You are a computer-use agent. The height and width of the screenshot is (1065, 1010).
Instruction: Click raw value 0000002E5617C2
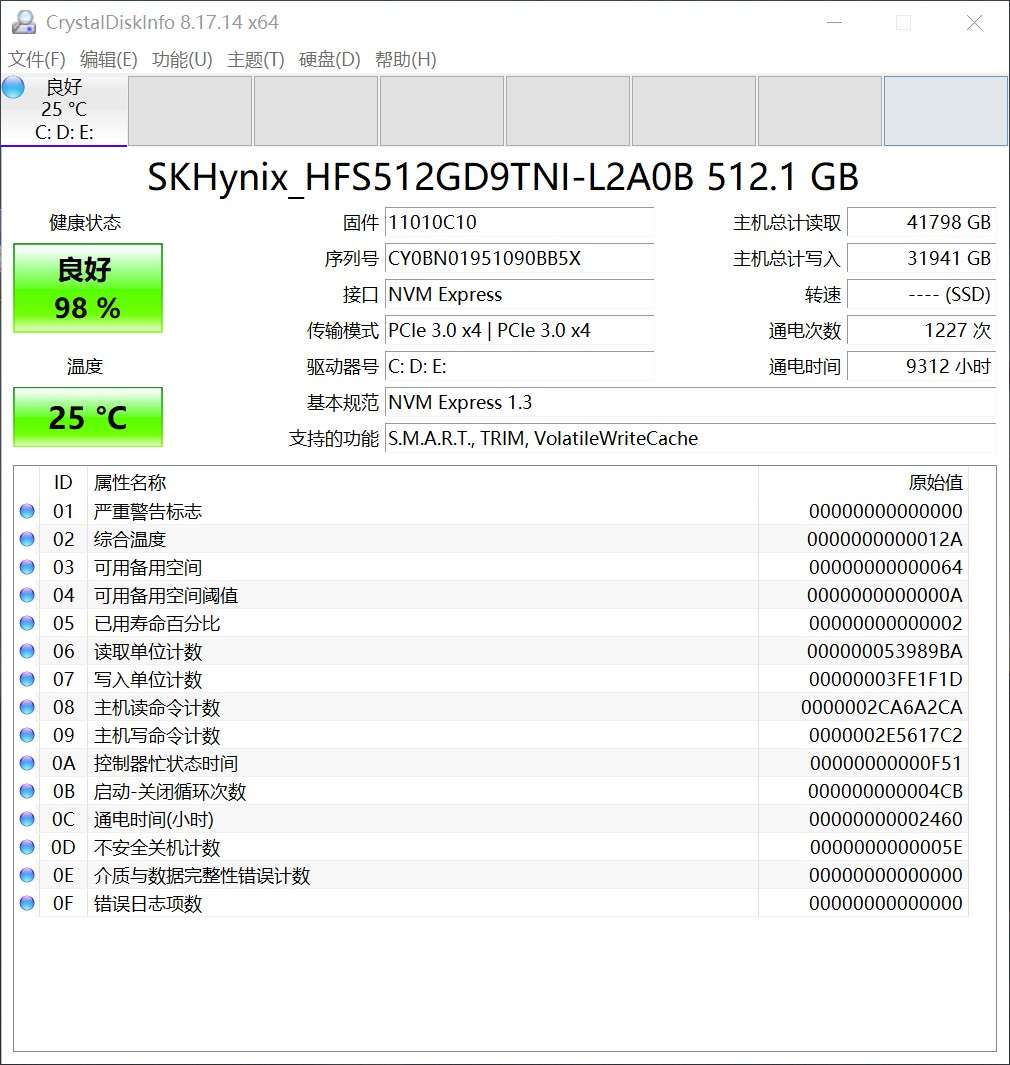coord(886,736)
